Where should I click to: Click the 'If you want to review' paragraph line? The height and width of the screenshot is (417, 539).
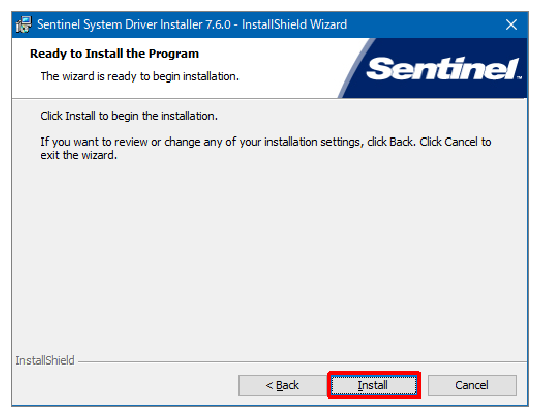(x=266, y=142)
